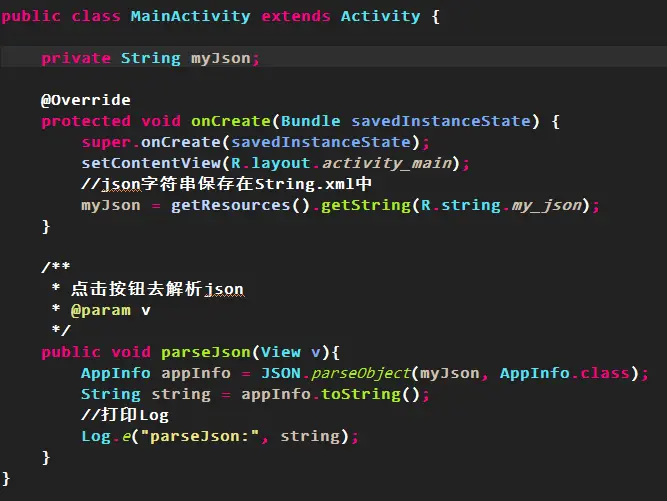Click the Javadoc line '点击按钮去解析json'
The height and width of the screenshot is (501, 667).
click(157, 289)
